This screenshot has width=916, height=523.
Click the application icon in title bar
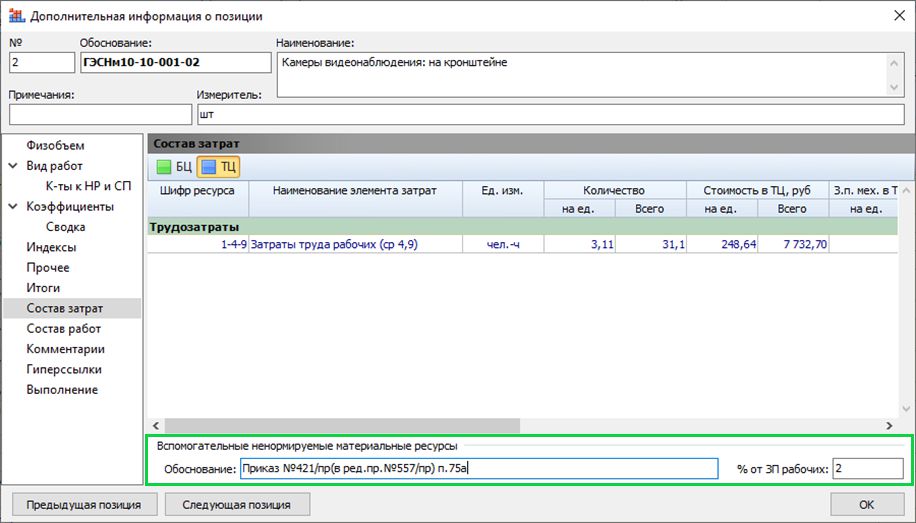pyautogui.click(x=16, y=16)
